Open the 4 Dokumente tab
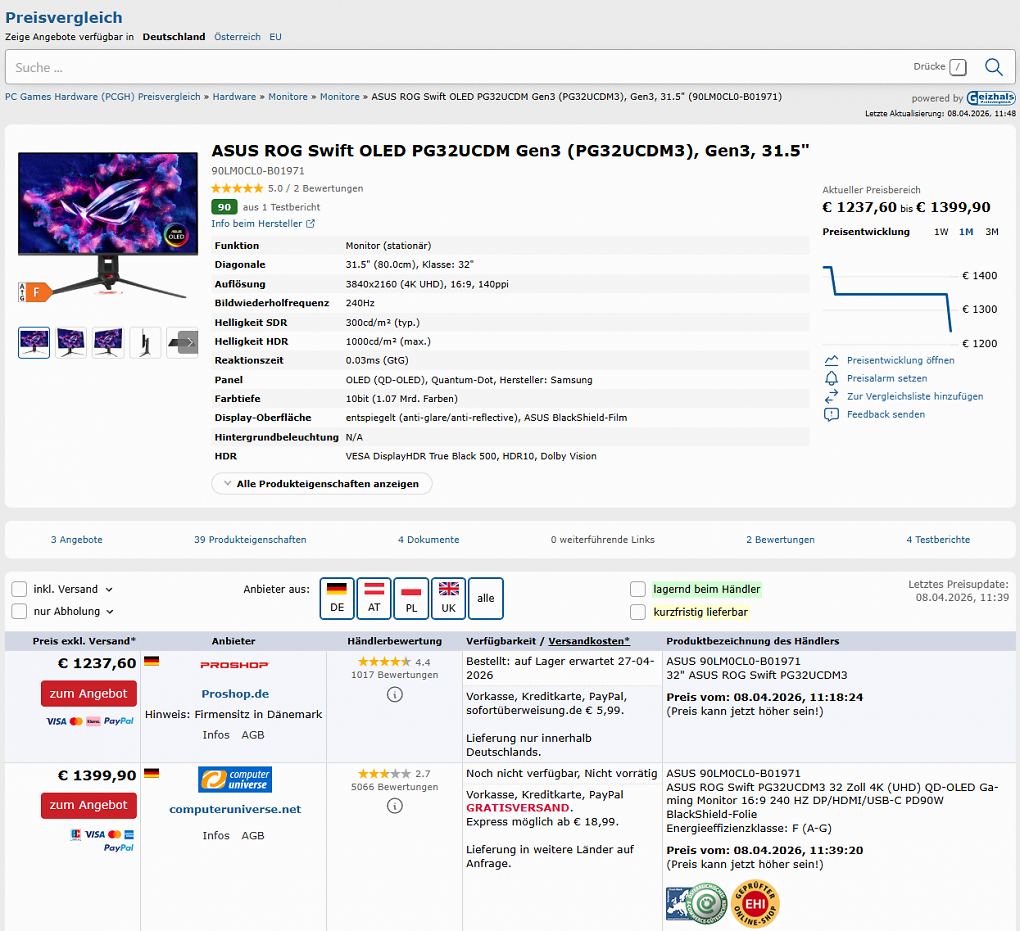 pyautogui.click(x=429, y=539)
